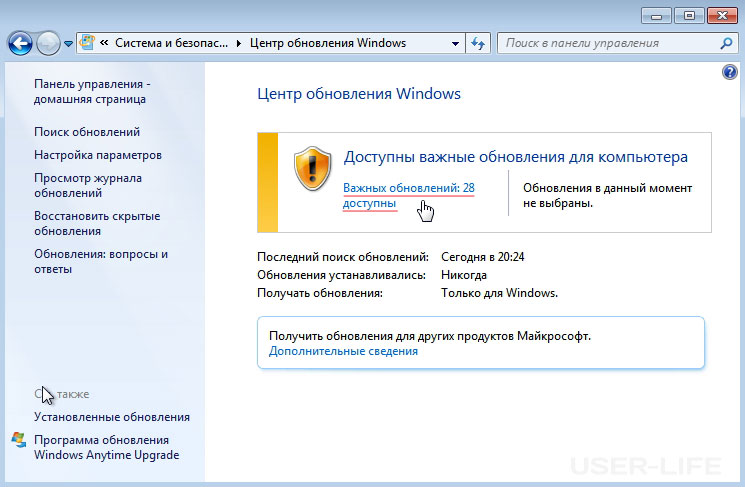Select Центр обновления Windows breadcrumb
The height and width of the screenshot is (487, 745).
pos(328,43)
